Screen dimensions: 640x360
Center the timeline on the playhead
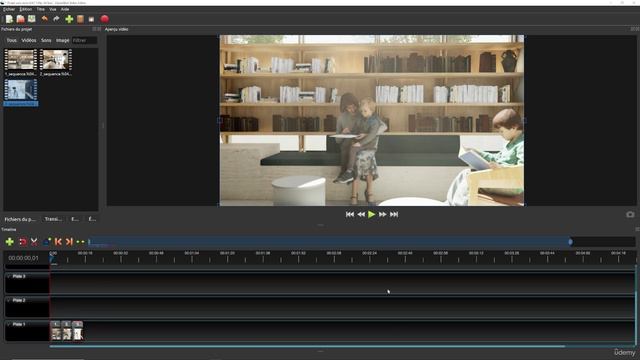pos(80,242)
